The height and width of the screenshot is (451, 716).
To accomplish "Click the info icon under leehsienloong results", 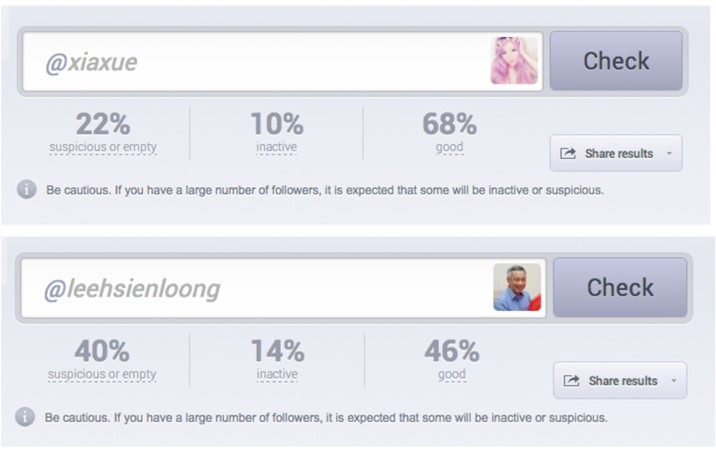I will [x=25, y=416].
